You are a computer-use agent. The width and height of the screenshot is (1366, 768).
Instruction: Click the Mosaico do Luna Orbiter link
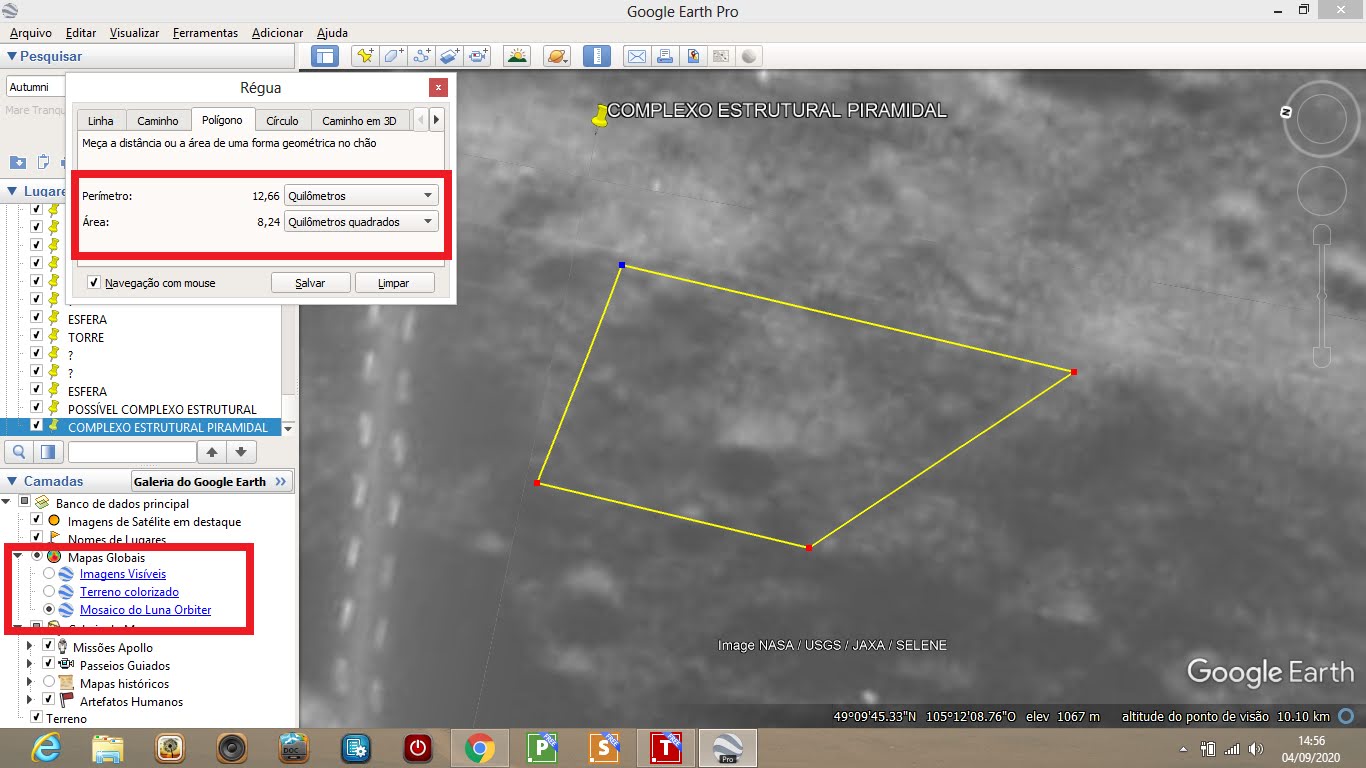pos(146,610)
